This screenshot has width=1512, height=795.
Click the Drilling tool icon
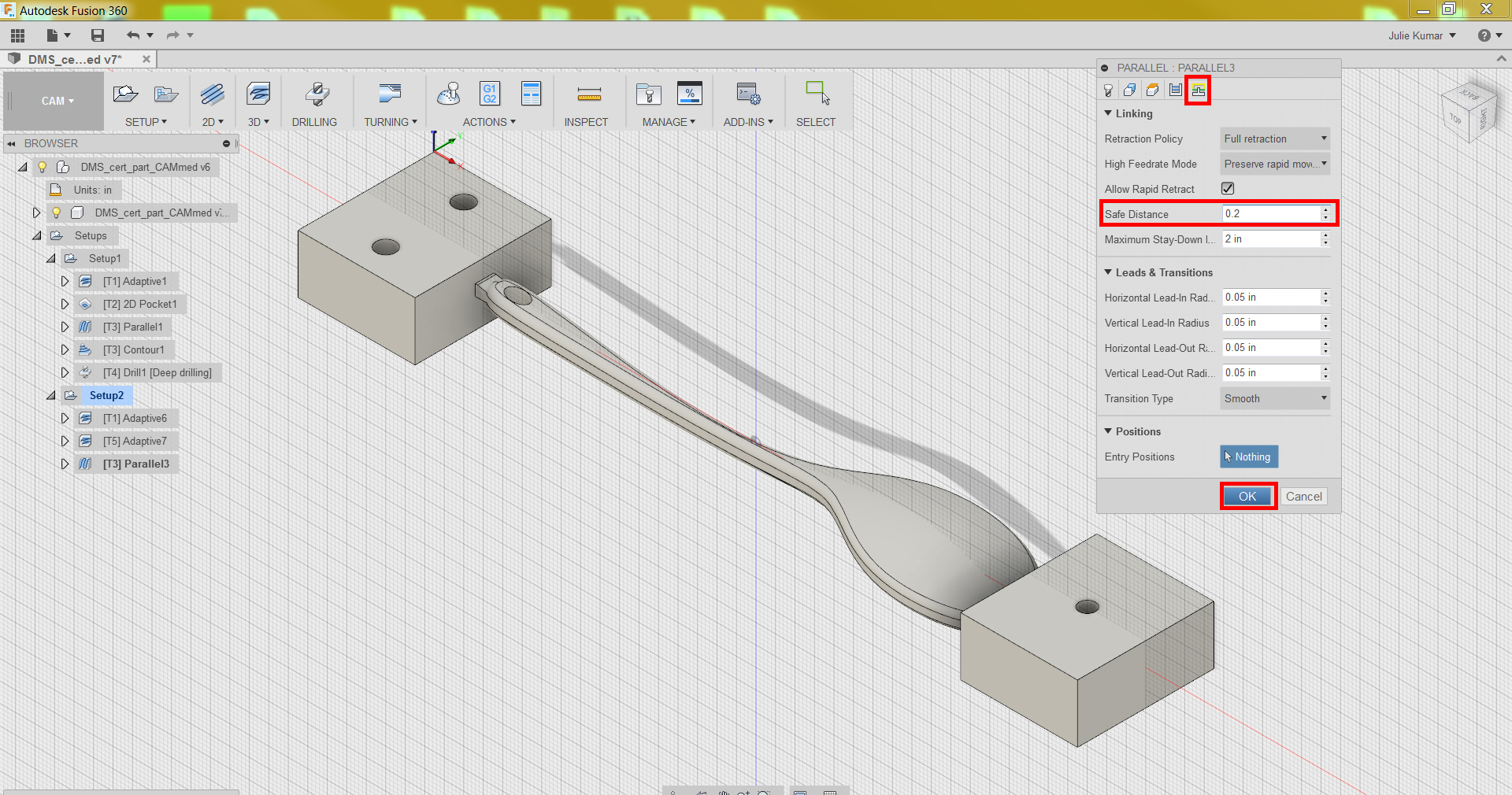pos(317,94)
